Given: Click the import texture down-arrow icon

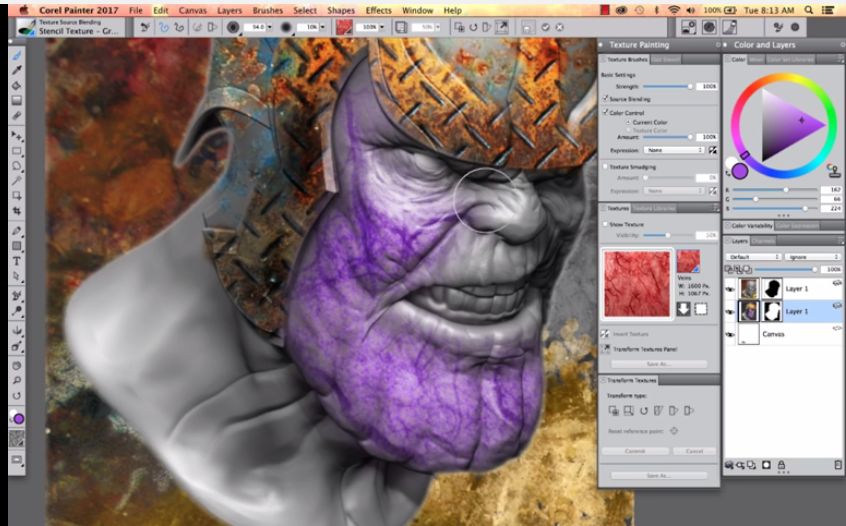Looking at the screenshot, I should tap(684, 309).
